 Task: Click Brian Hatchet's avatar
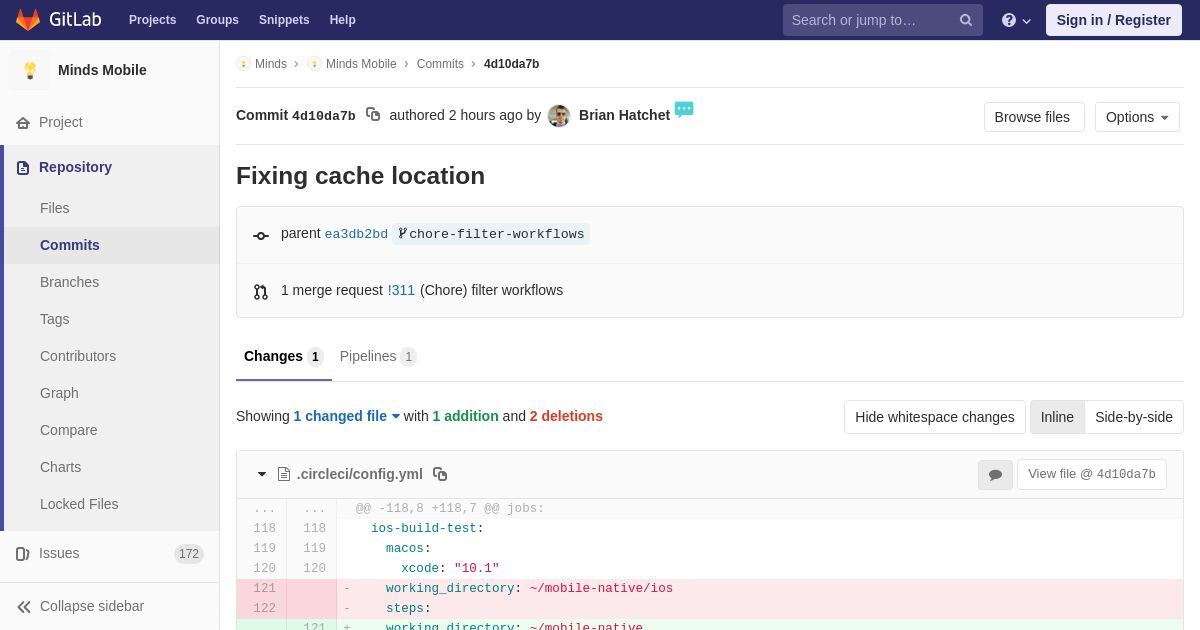(559, 116)
